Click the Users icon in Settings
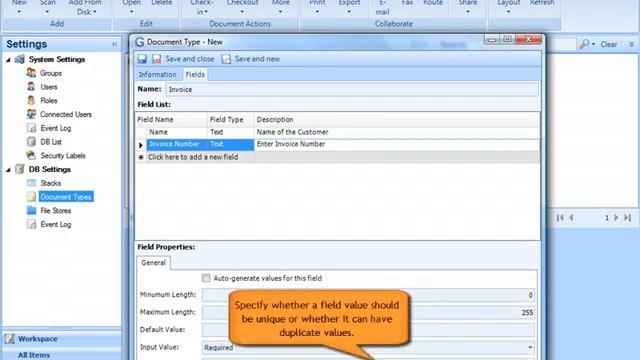The width and height of the screenshot is (640, 360). coord(31,87)
